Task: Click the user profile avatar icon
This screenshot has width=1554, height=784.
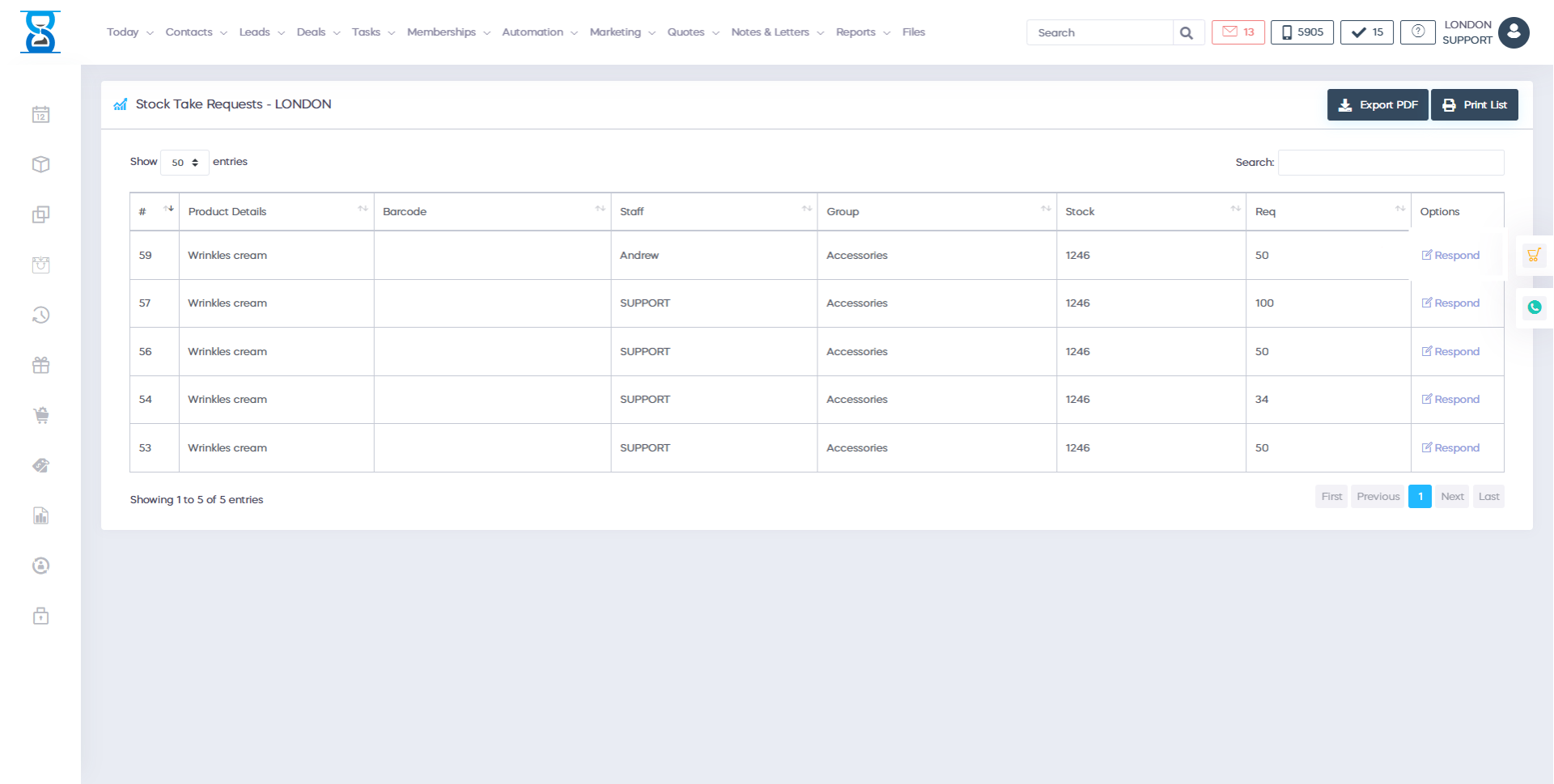Action: point(1513,32)
